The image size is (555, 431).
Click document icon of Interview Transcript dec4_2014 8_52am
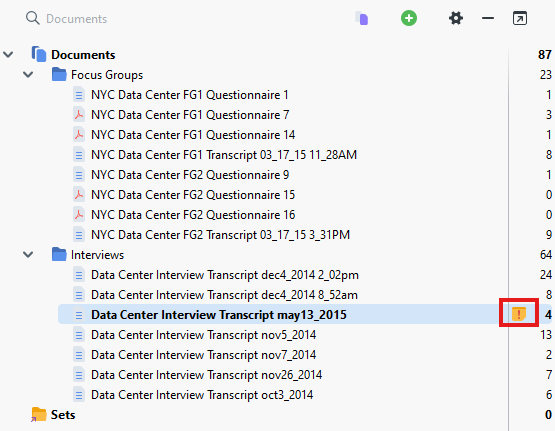(x=79, y=295)
